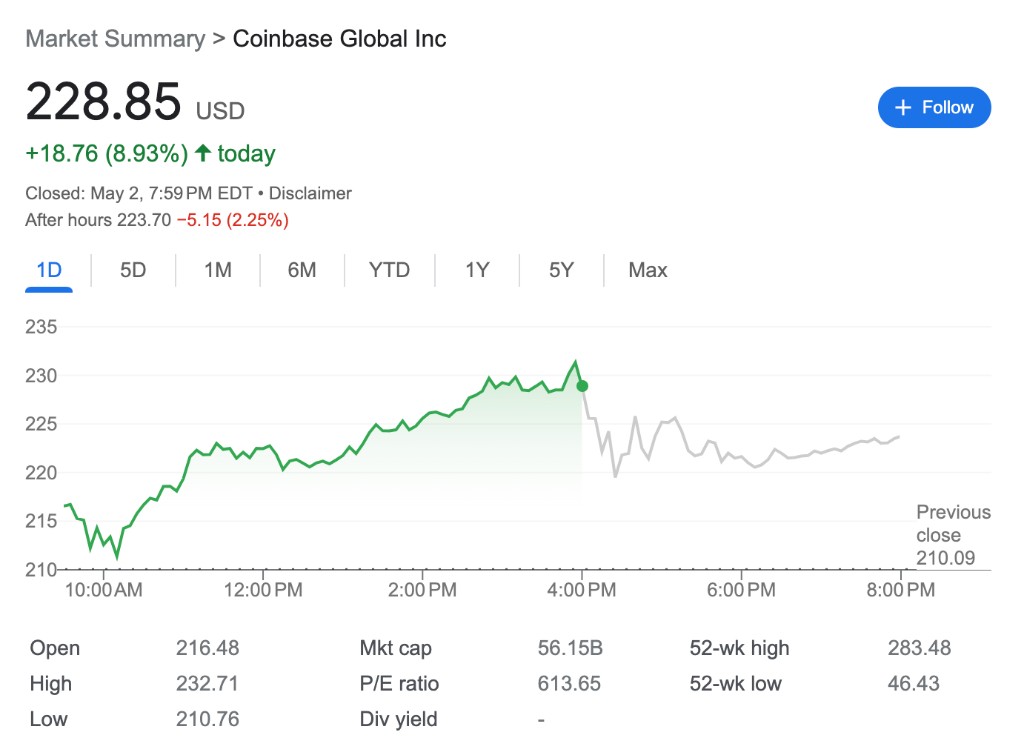
Task: Click the green up arrow icon
Action: click(203, 153)
